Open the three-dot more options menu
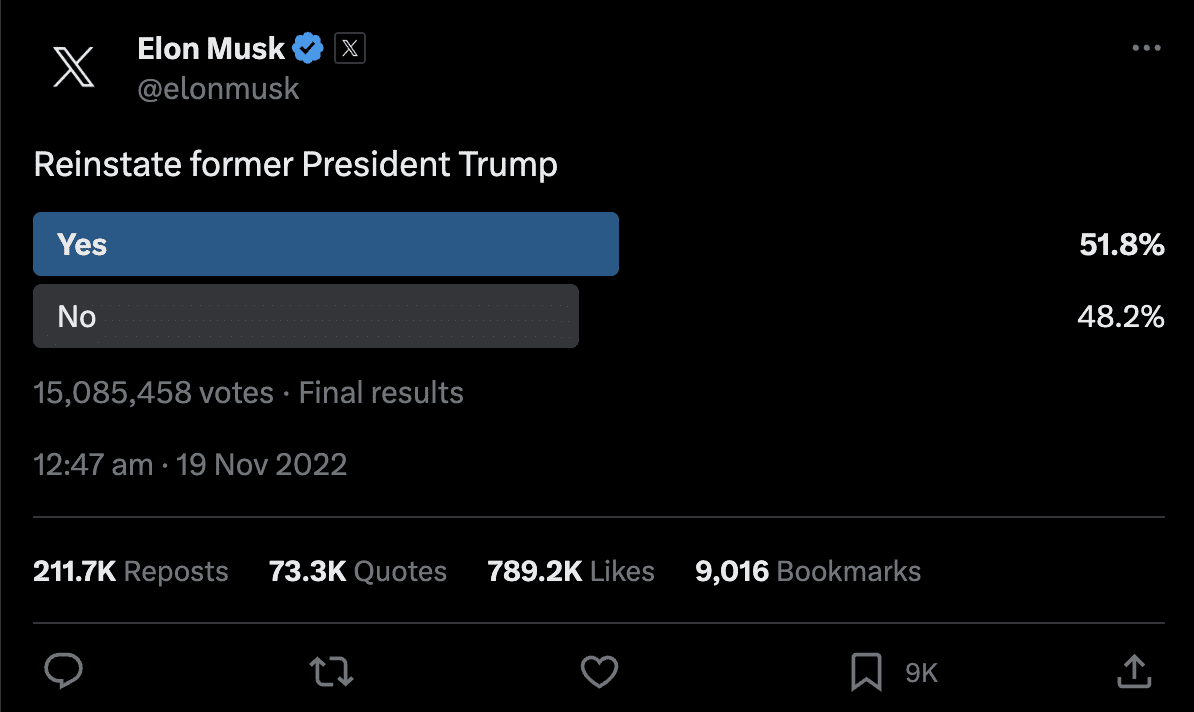1194x712 pixels. (1146, 48)
